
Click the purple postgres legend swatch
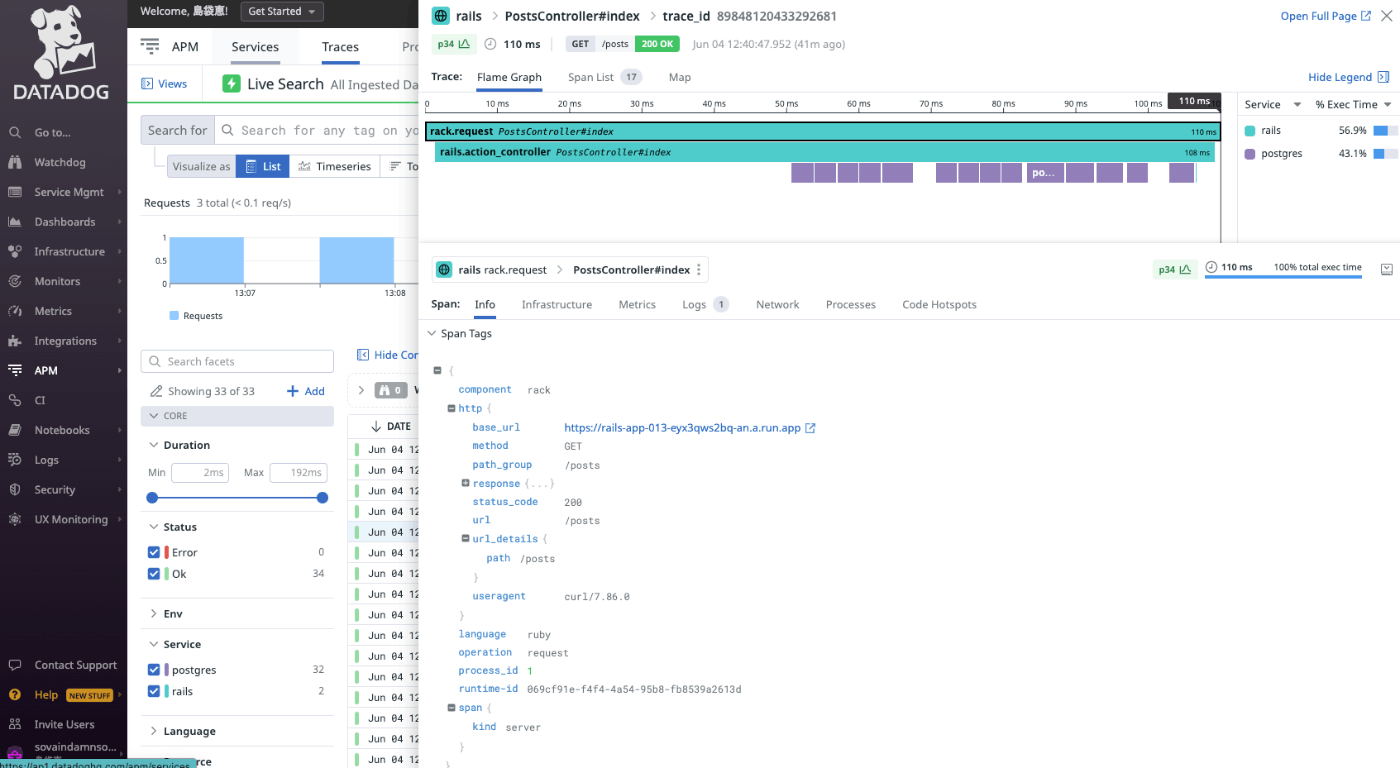point(1250,154)
